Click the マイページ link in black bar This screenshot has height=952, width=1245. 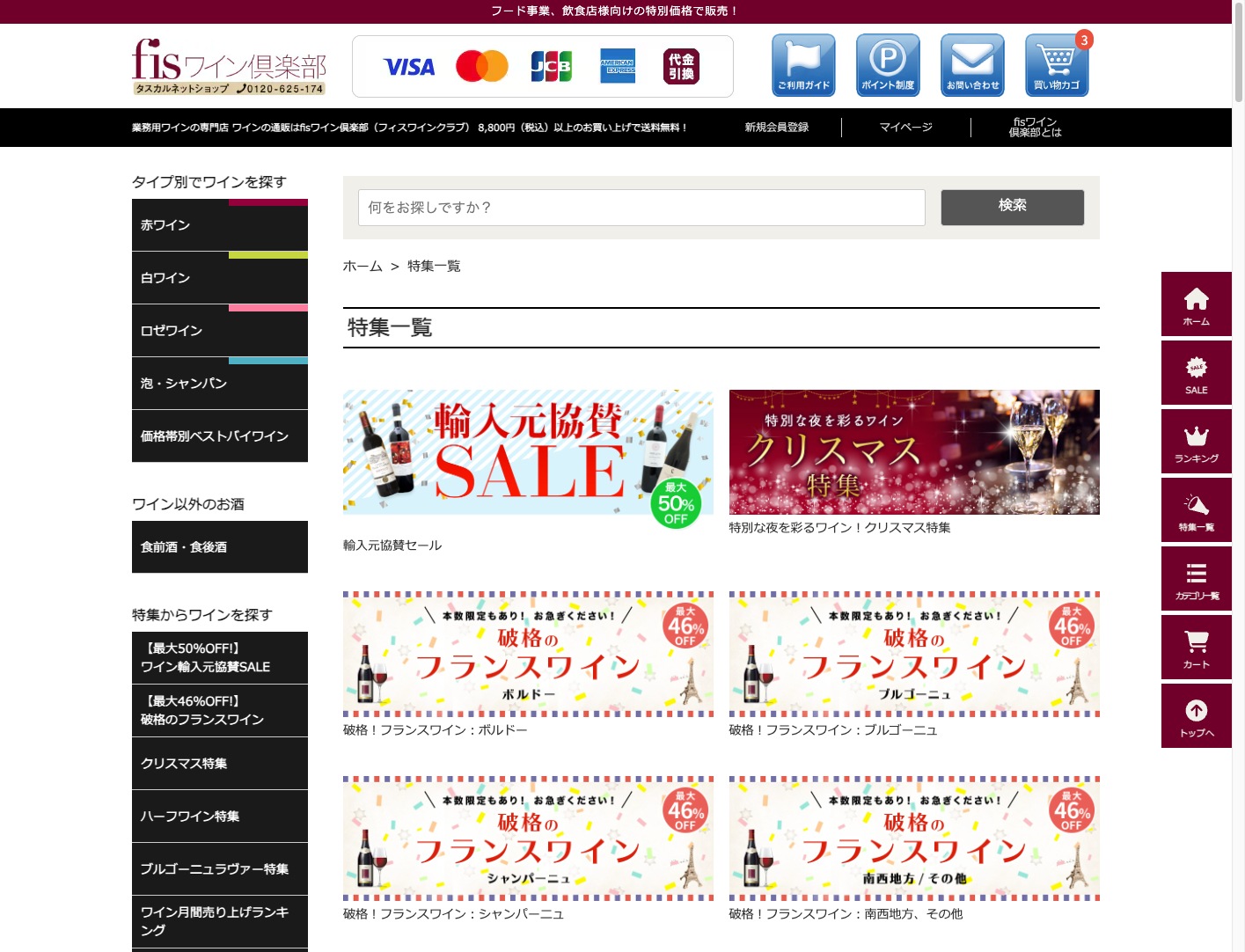[905, 128]
